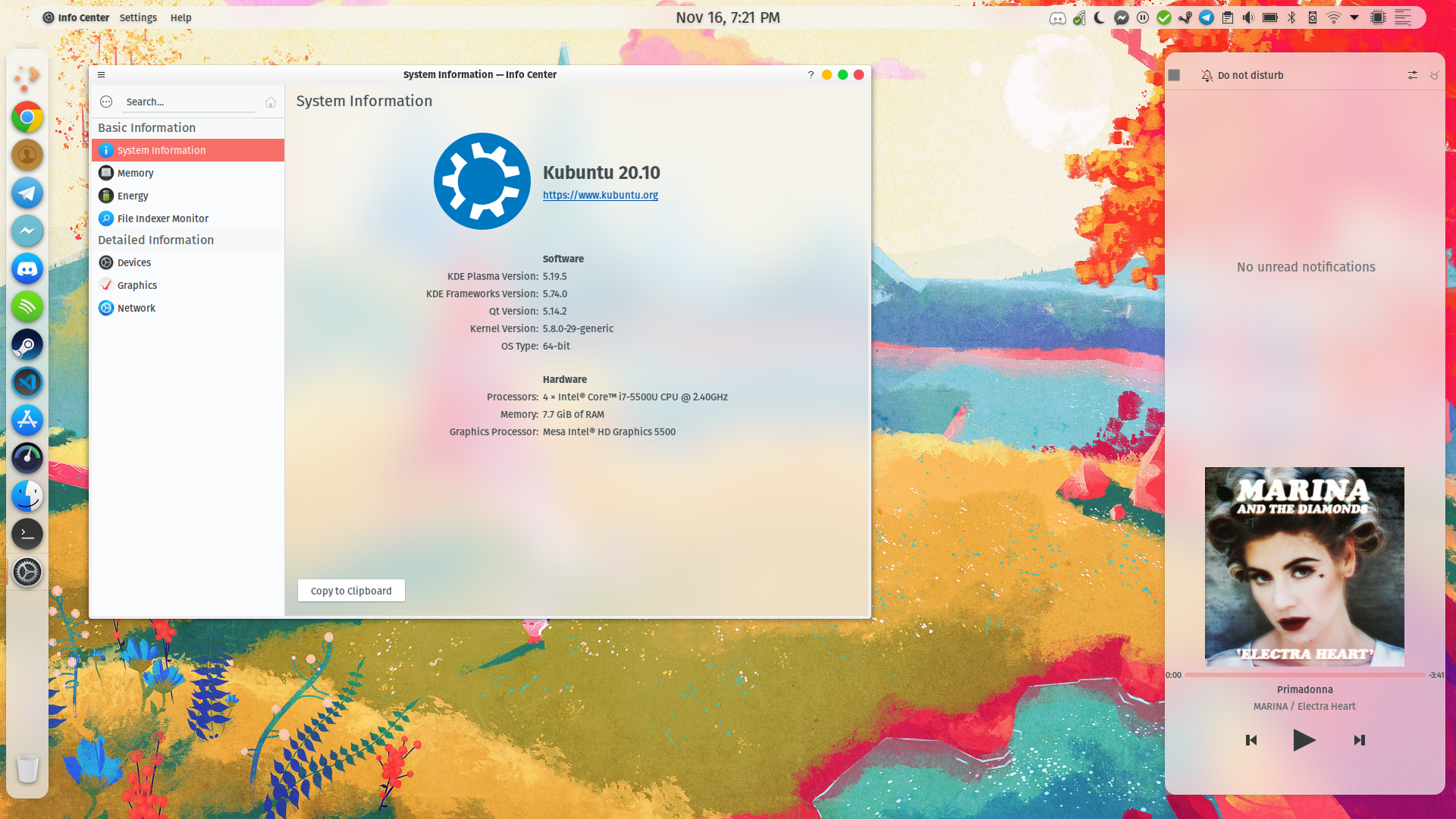The image size is (1456, 819).
Task: Open the Settings menu
Action: tap(138, 17)
